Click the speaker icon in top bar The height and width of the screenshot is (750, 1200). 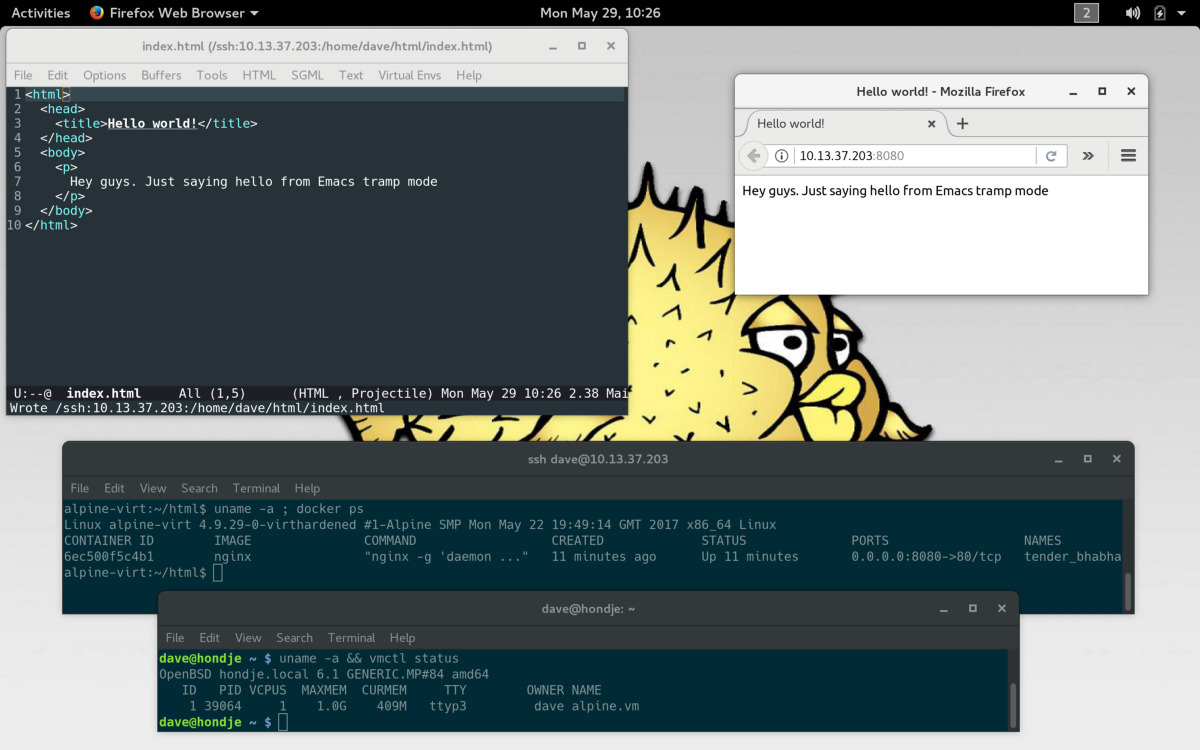coord(1134,13)
